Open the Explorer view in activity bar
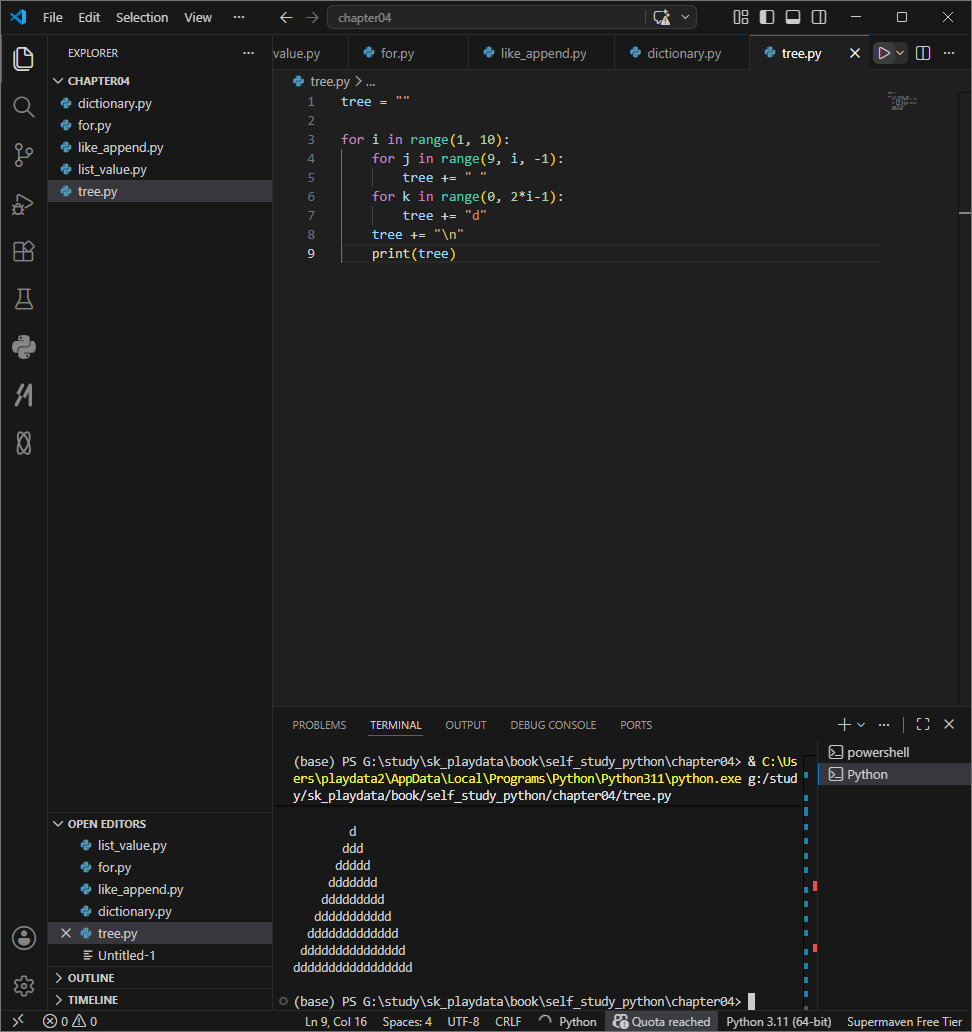Viewport: 972px width, 1032px height. pyautogui.click(x=24, y=59)
